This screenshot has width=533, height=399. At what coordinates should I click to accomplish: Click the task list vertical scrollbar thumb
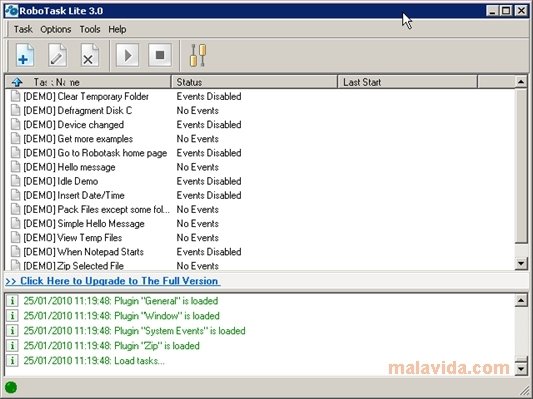coord(521,166)
